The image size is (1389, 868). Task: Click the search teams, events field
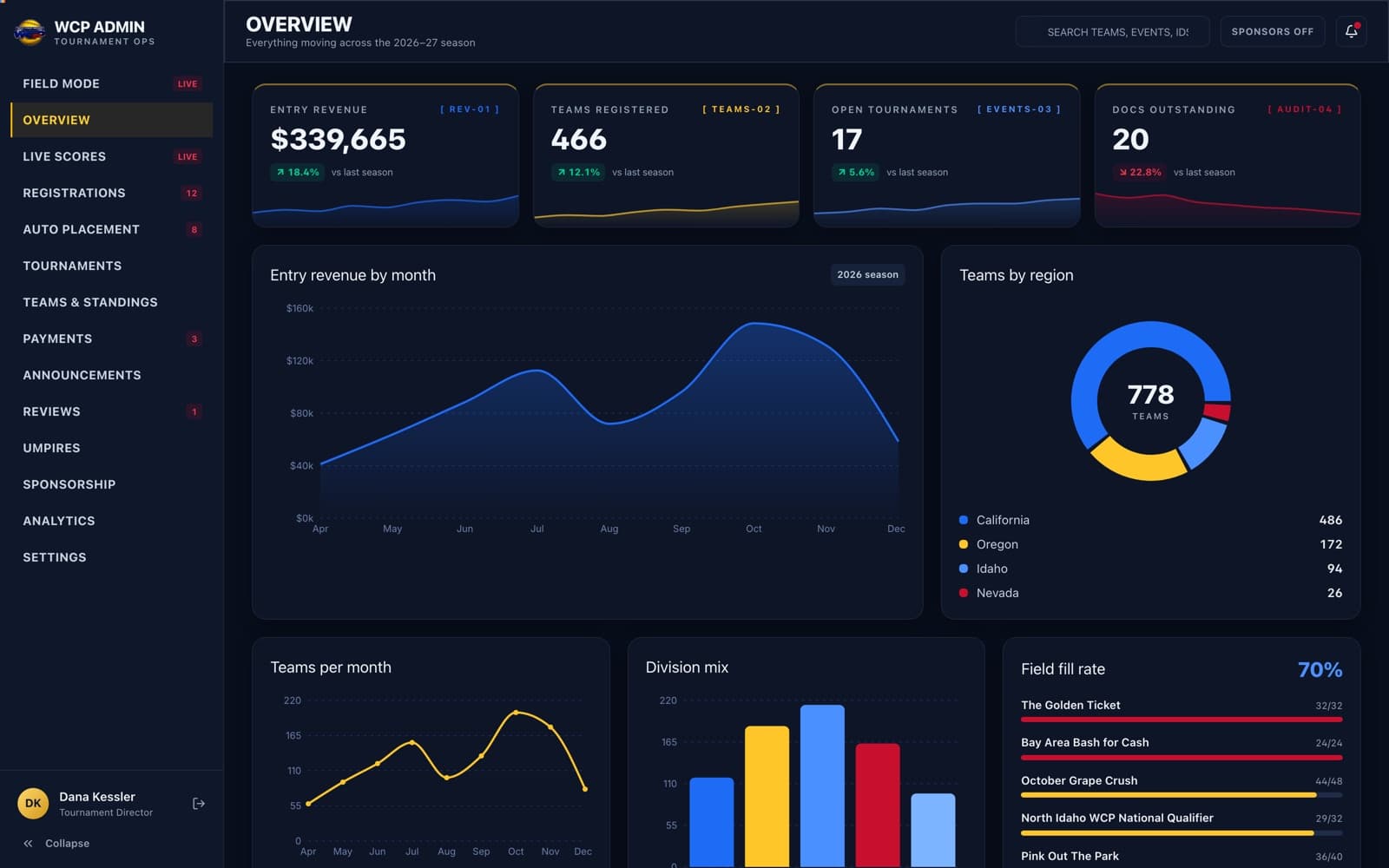tap(1112, 31)
